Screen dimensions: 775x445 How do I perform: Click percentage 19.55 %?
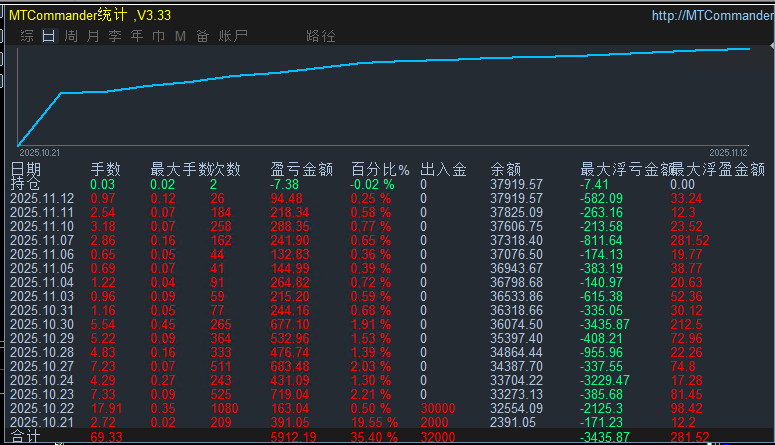(374, 422)
